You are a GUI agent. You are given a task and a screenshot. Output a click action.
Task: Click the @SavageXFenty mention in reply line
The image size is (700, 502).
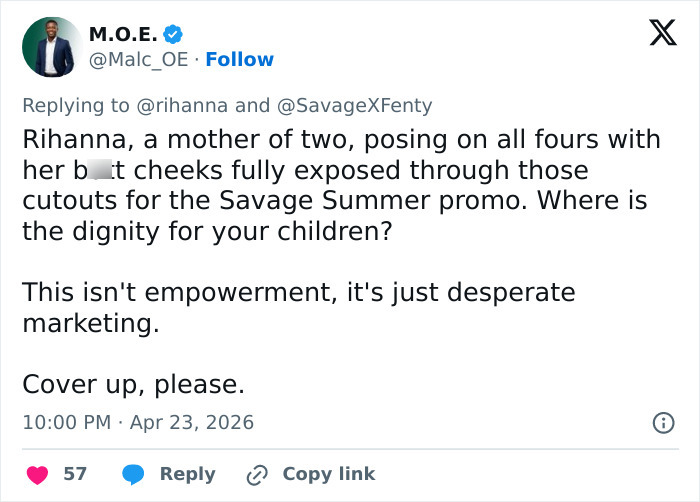pyautogui.click(x=354, y=105)
